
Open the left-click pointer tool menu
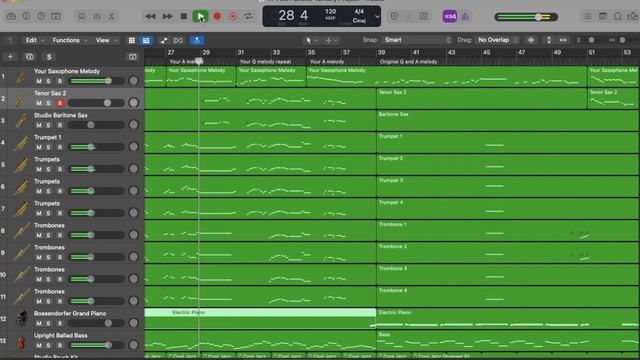pyautogui.click(x=311, y=40)
